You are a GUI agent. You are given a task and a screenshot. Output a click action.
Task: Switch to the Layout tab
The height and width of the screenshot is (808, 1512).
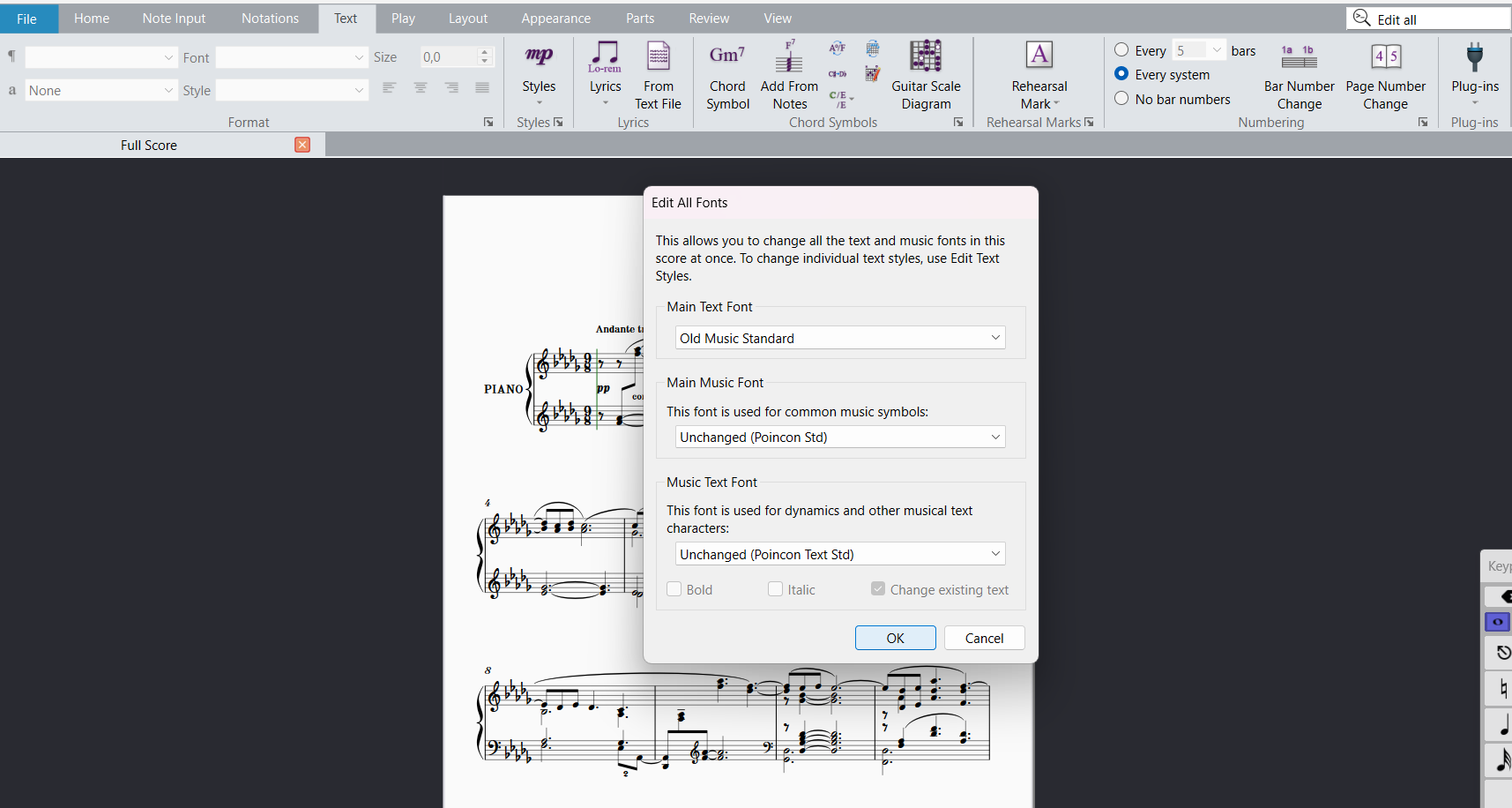click(x=467, y=19)
